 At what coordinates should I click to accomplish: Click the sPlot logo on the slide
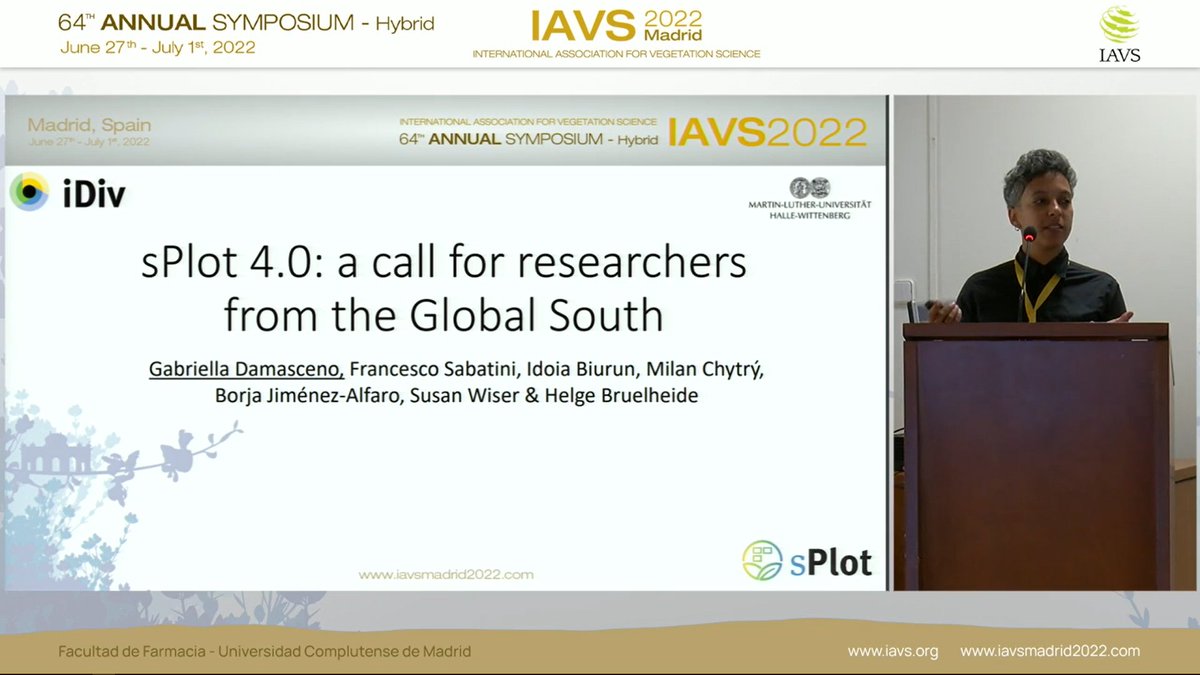[x=808, y=561]
